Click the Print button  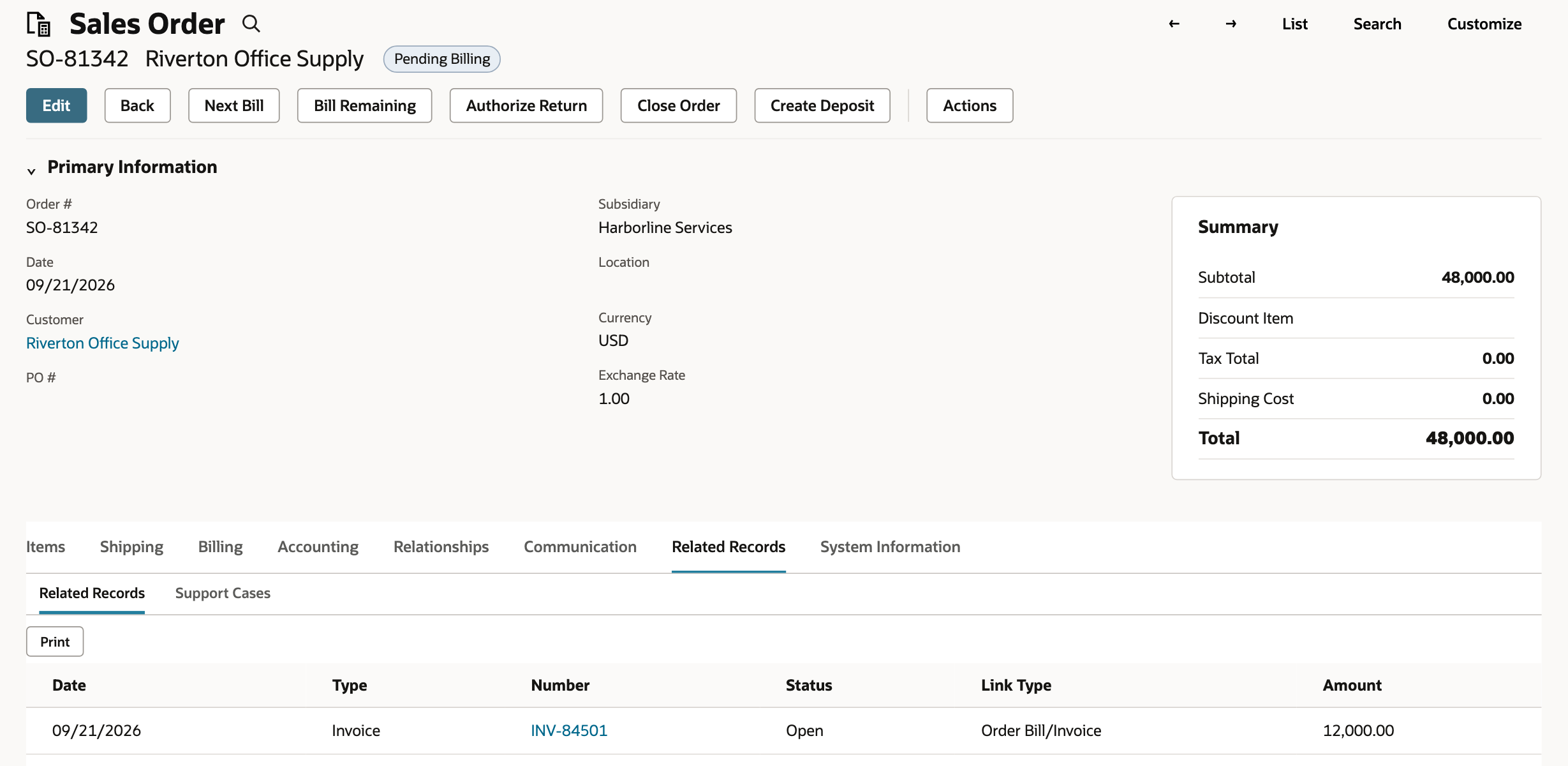click(55, 642)
